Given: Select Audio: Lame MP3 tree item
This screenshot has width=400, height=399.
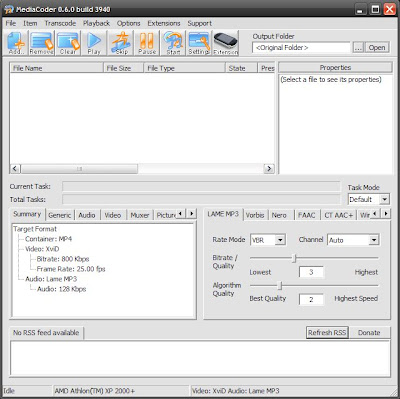Looking at the screenshot, I should [51, 279].
